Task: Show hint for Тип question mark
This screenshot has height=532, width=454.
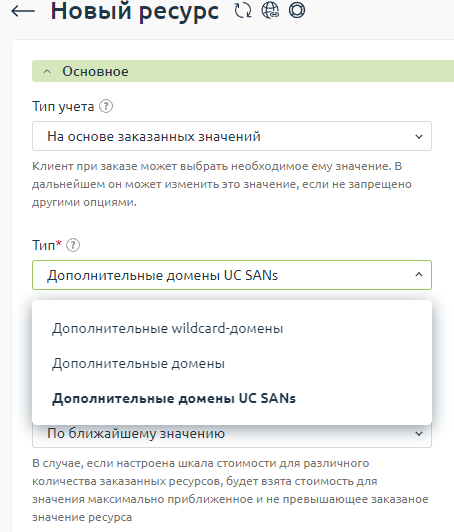Action: (x=73, y=245)
